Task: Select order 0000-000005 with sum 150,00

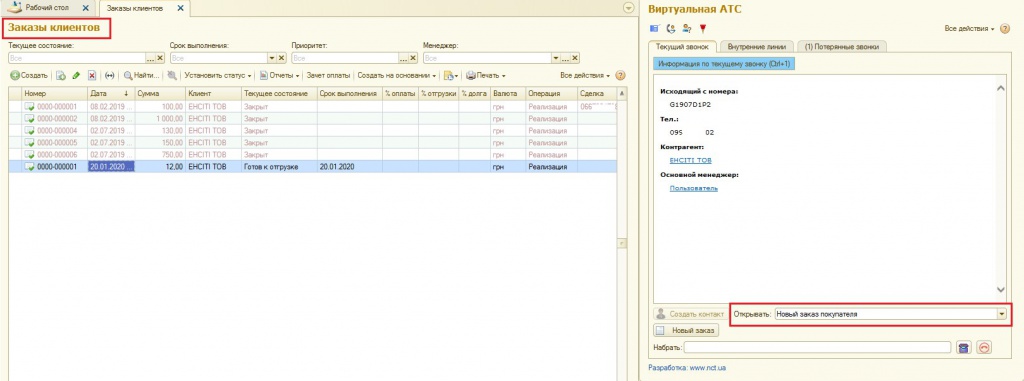Action: coord(312,142)
